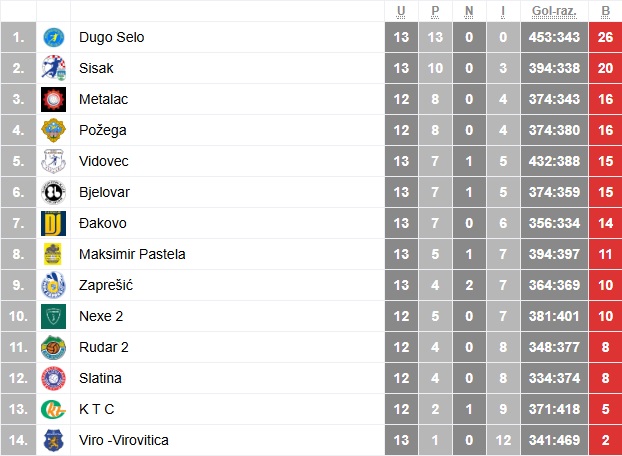Click the U column header
The height and width of the screenshot is (456, 622).
click(x=401, y=11)
